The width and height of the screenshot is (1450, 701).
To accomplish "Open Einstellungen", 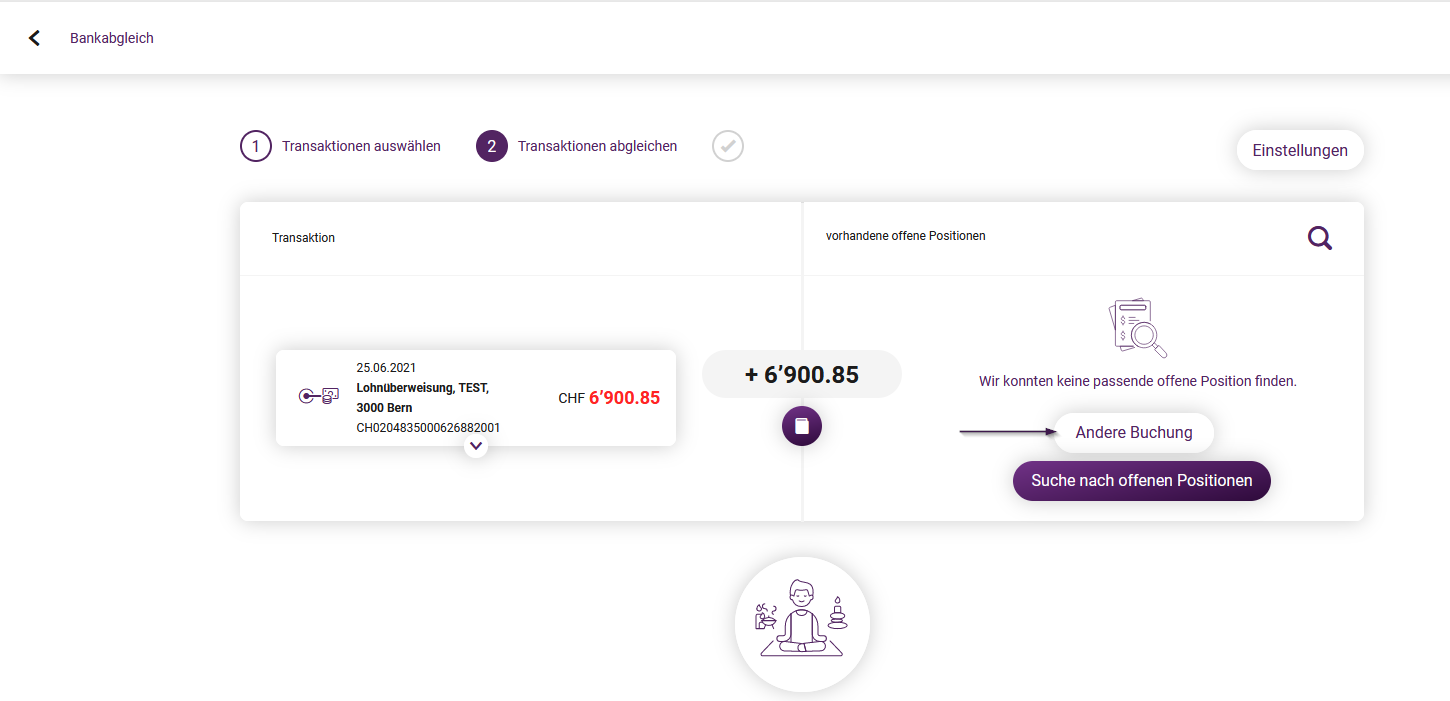I will point(1300,150).
